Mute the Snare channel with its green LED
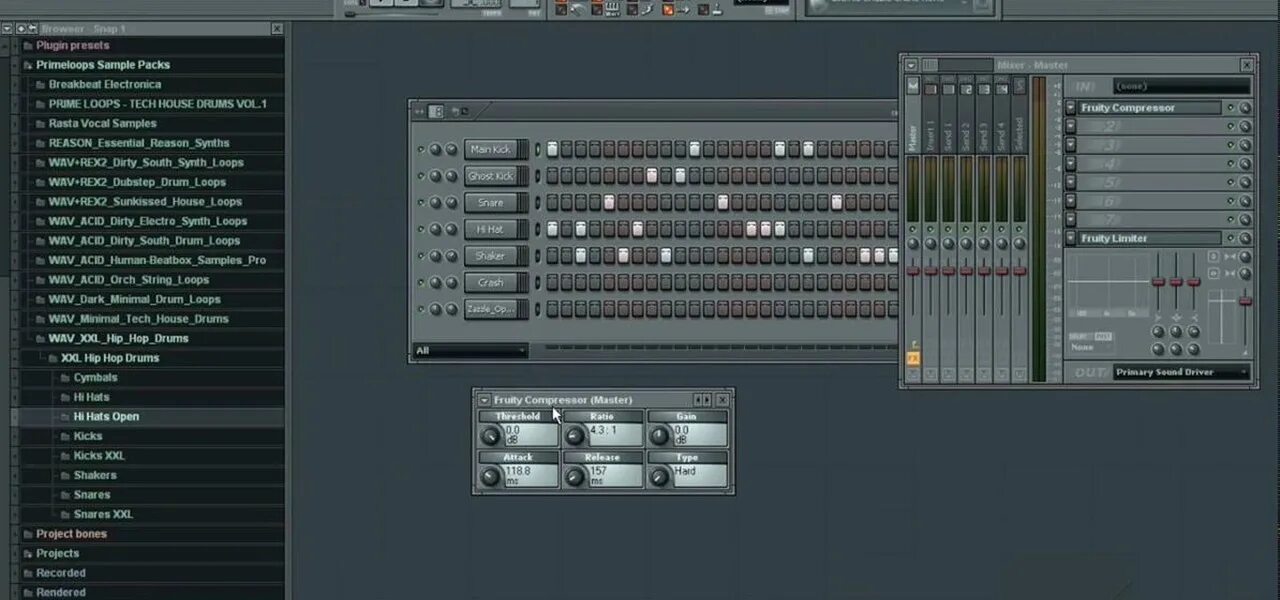The image size is (1280, 600). click(421, 203)
